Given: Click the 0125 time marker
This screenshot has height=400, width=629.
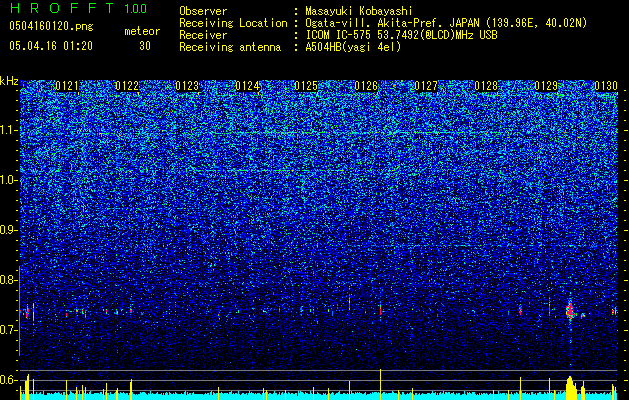Looking at the screenshot, I should 306,86.
